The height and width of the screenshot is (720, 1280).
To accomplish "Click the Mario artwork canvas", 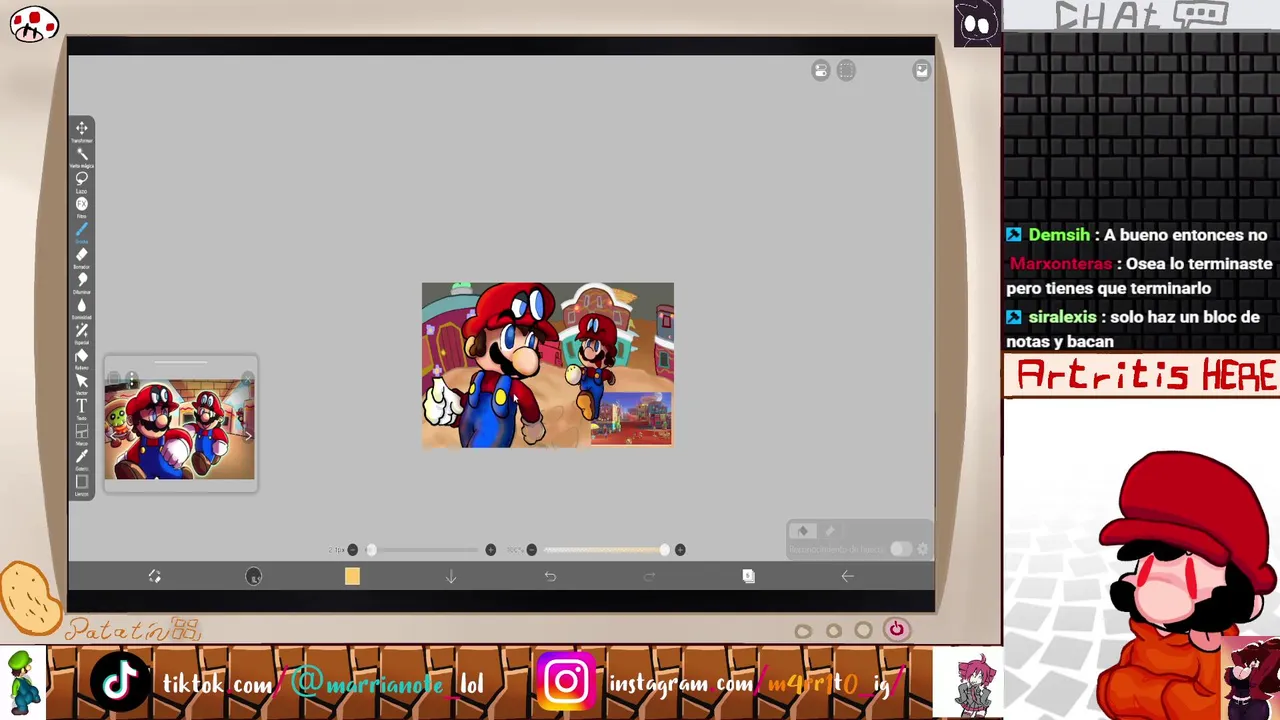I will (x=547, y=365).
